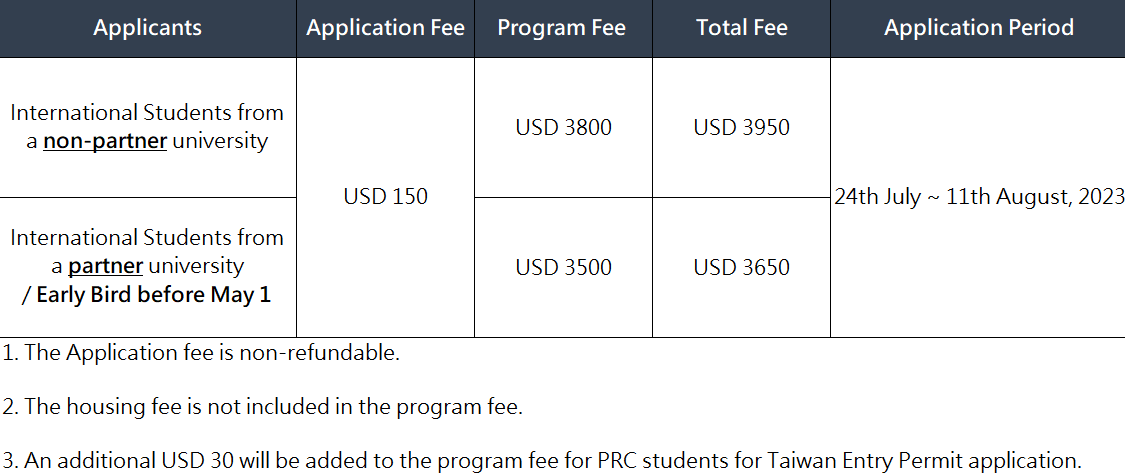Select the USD 3950 total fee cell
Viewport: 1125px width, 476px height.
[741, 127]
